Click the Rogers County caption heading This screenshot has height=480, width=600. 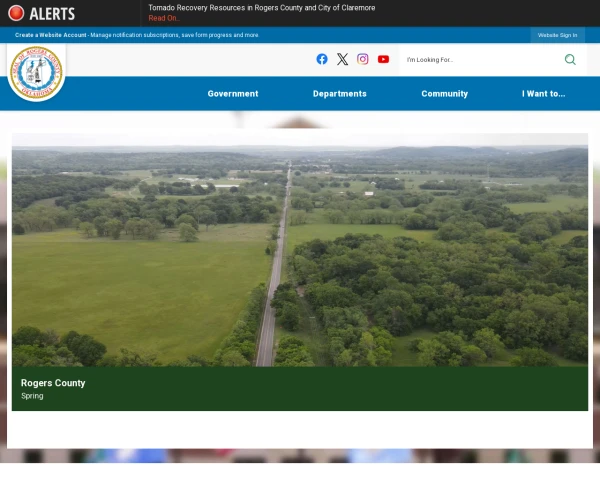pyautogui.click(x=53, y=383)
